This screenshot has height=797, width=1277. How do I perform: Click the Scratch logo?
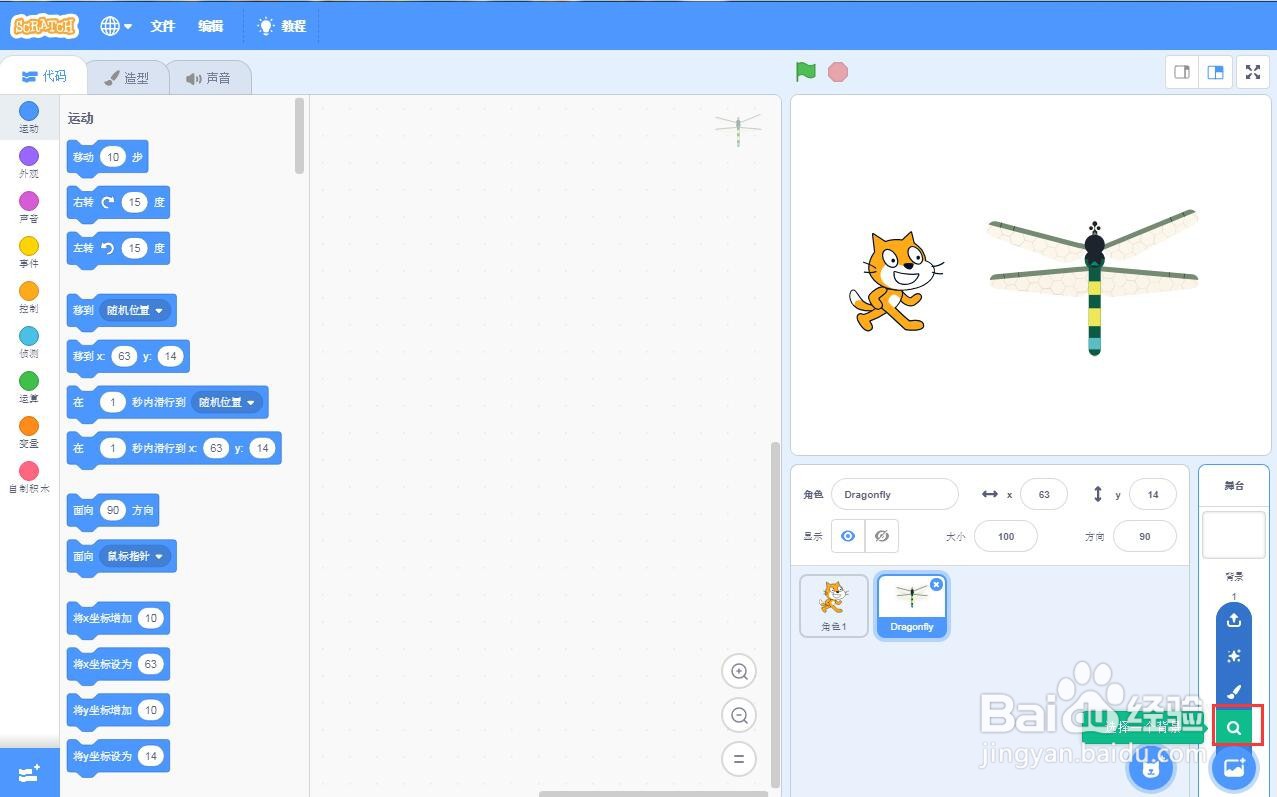coord(44,26)
